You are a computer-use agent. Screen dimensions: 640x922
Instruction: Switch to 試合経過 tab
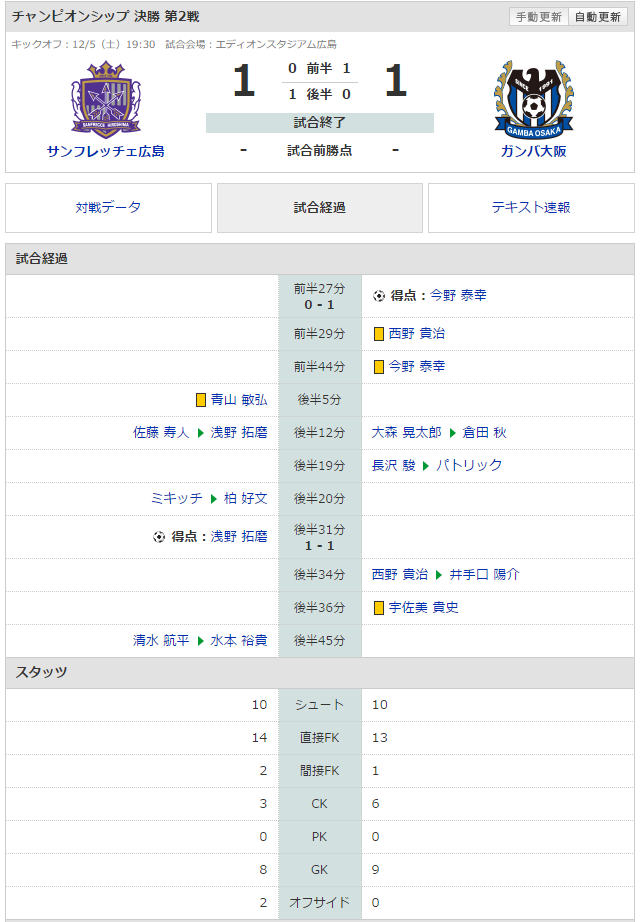(319, 208)
